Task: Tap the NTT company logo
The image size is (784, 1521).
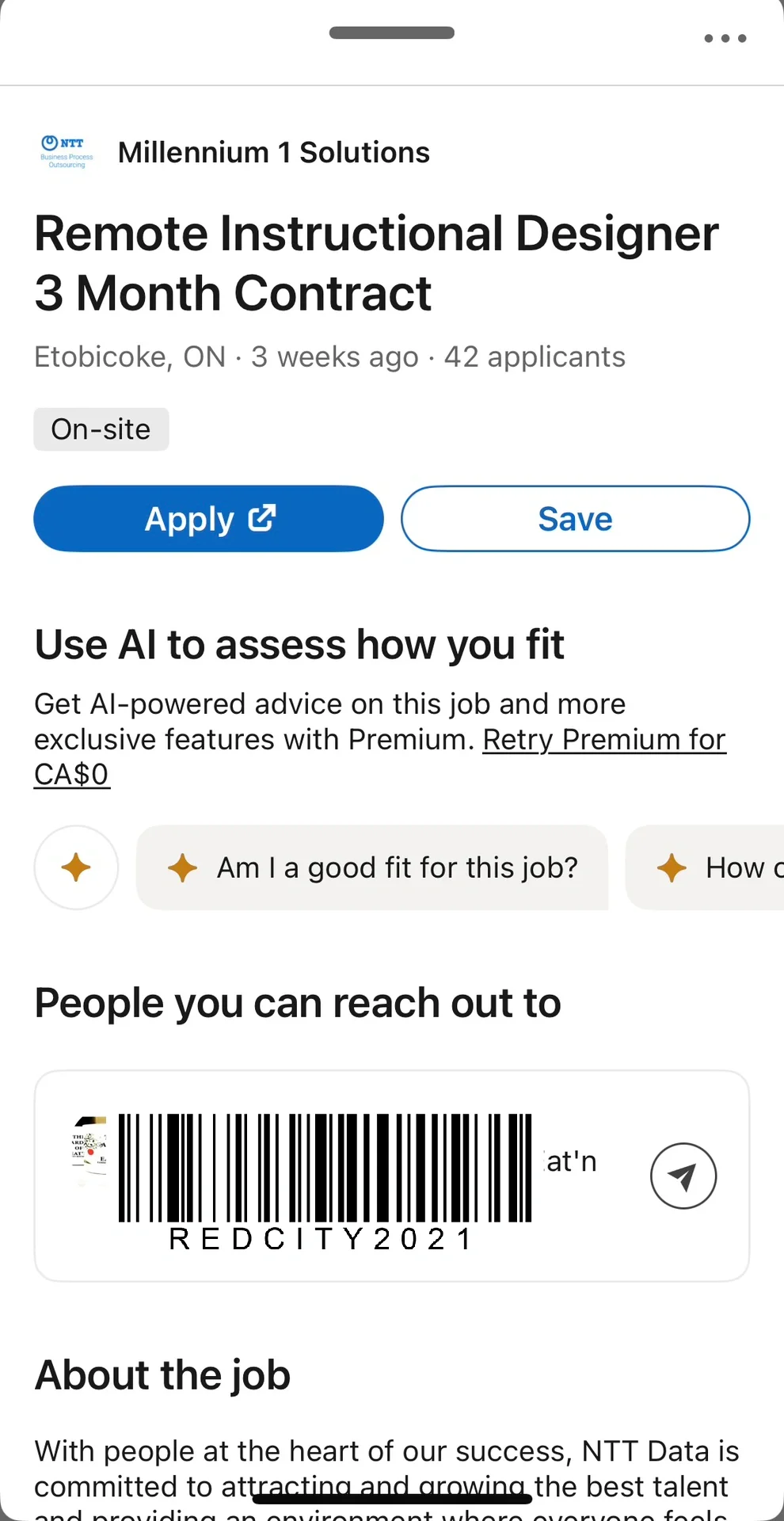Action: 67,152
